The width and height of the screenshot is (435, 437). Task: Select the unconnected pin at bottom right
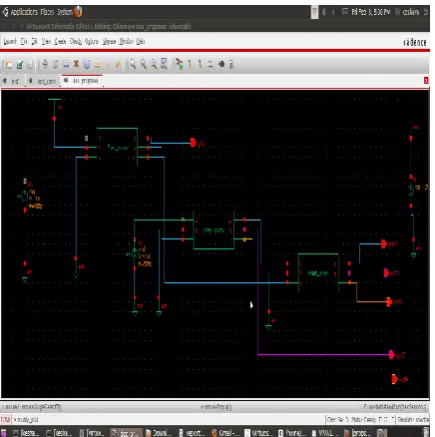[x=394, y=379]
